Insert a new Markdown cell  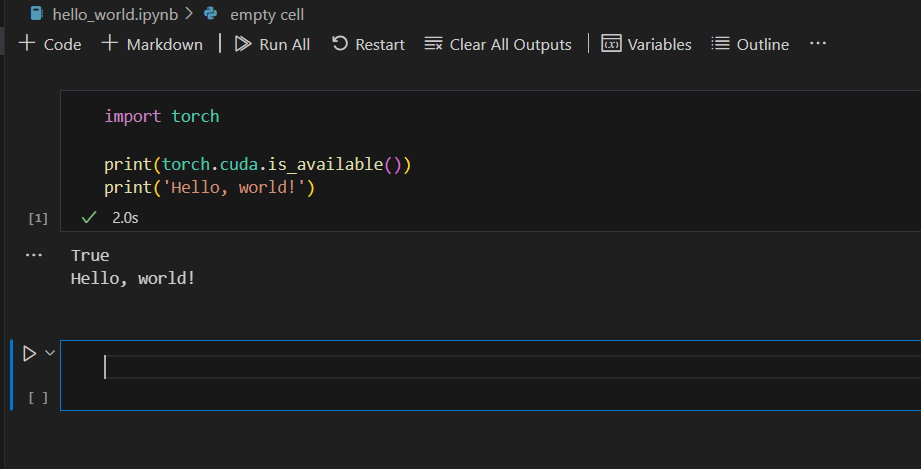coord(152,44)
